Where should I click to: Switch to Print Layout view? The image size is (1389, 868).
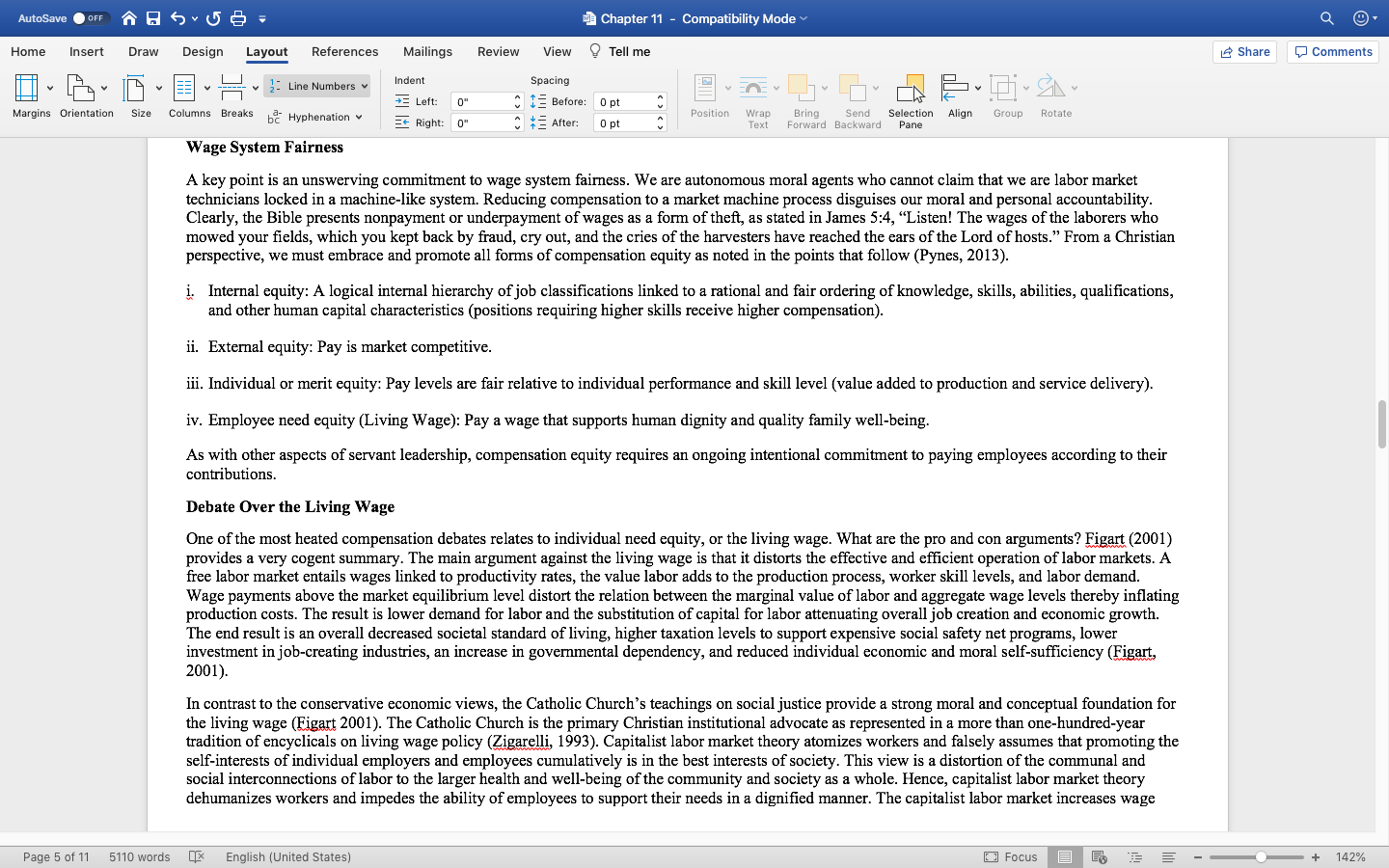pos(1065,856)
